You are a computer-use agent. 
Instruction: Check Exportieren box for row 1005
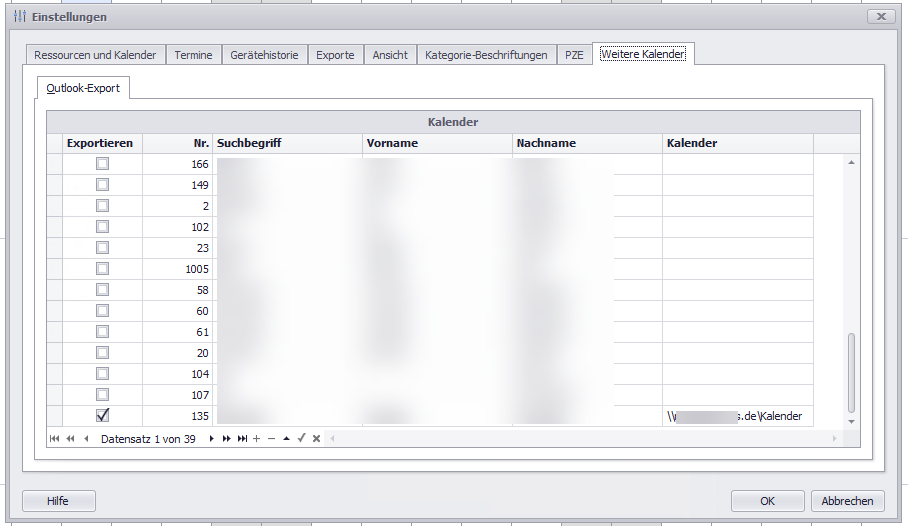point(102,269)
